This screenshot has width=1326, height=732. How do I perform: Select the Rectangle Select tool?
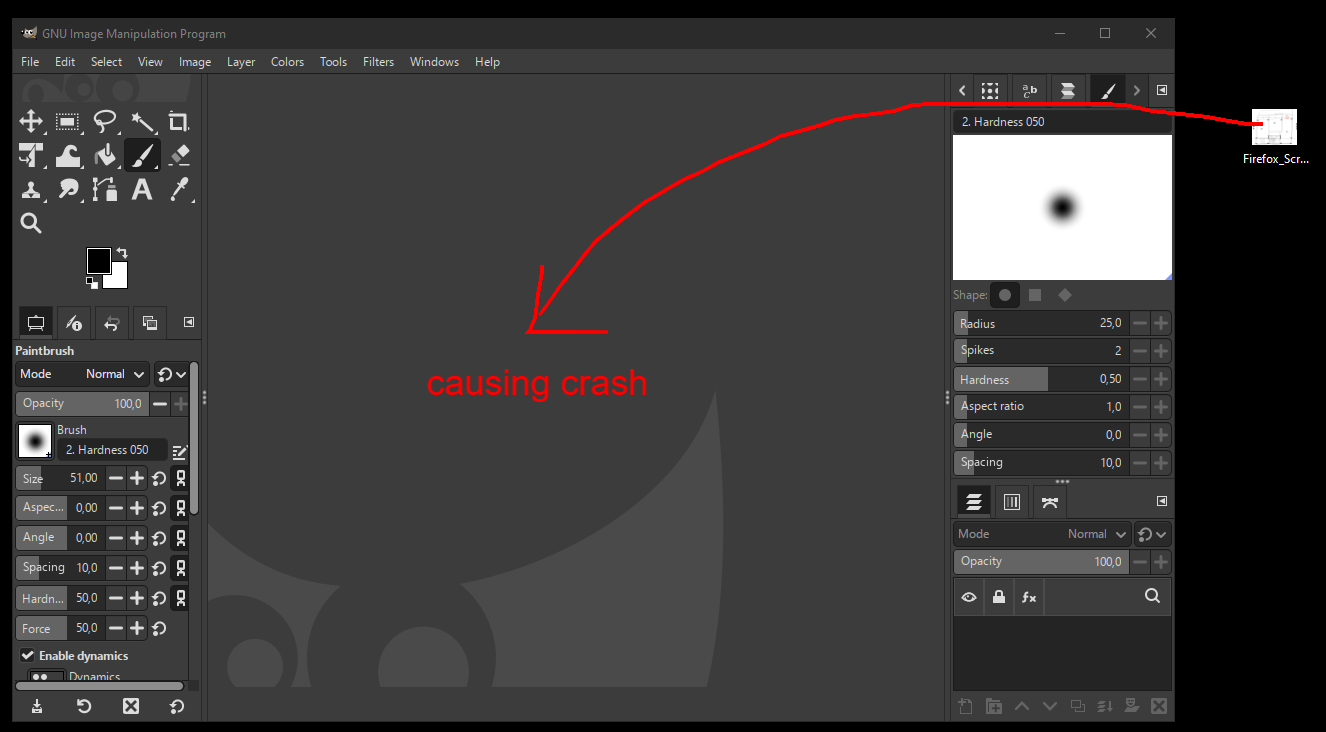[68, 122]
